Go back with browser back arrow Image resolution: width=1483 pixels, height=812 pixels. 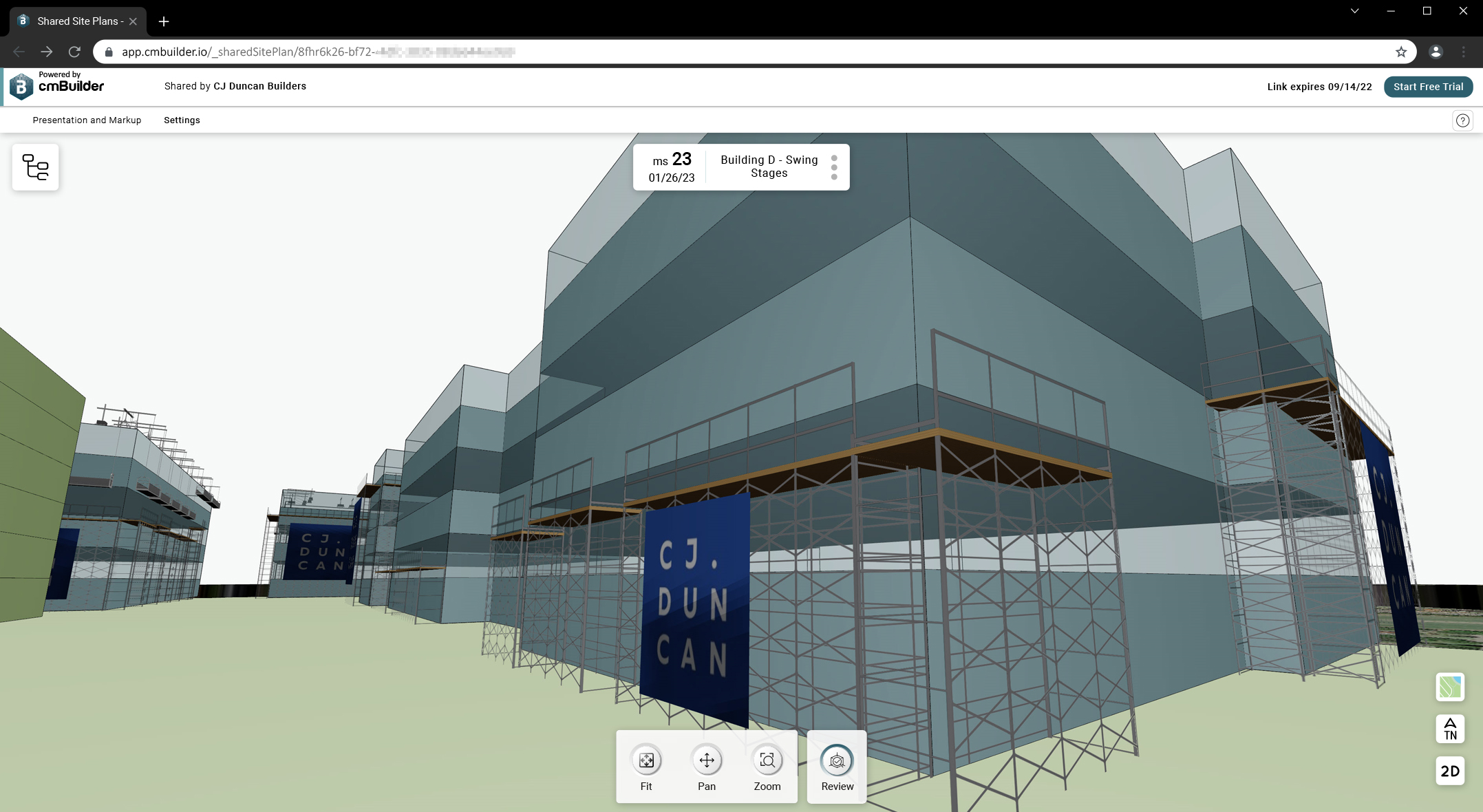(19, 52)
